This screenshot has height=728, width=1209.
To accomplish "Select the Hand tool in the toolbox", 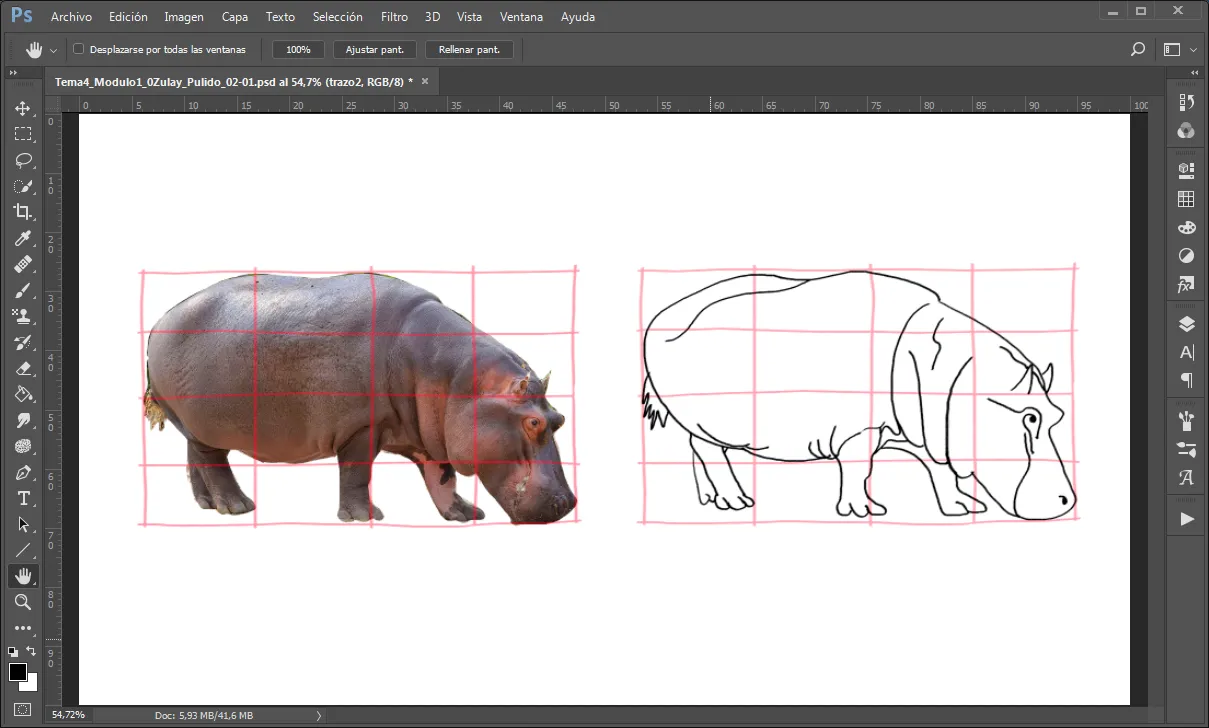I will tap(22, 576).
